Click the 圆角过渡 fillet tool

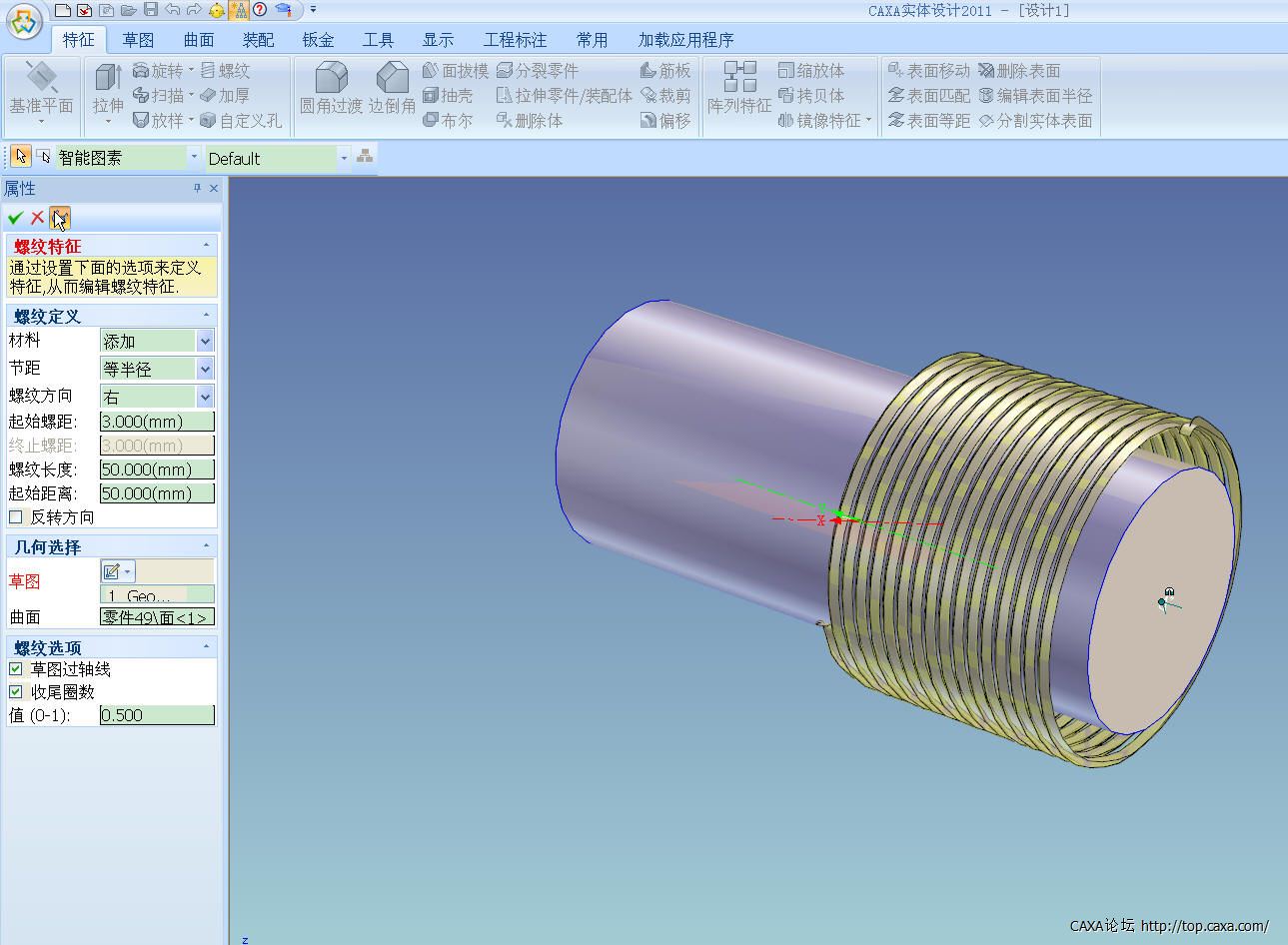(x=331, y=90)
